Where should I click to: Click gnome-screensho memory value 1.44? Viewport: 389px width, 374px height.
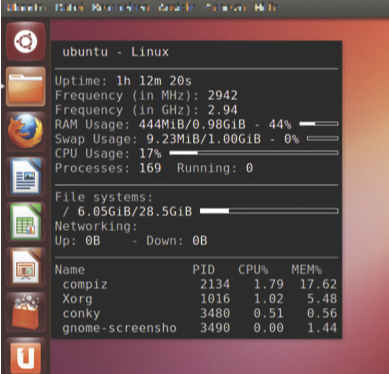point(322,328)
